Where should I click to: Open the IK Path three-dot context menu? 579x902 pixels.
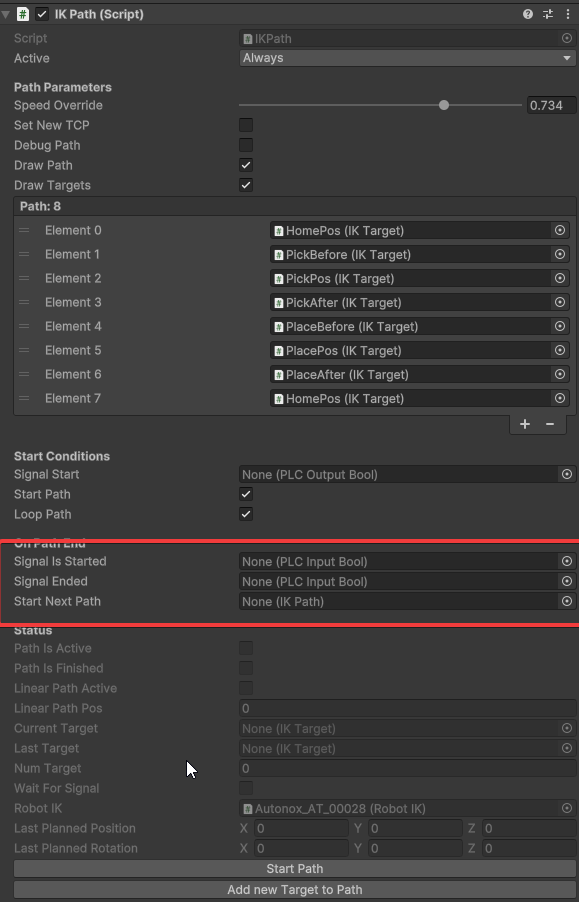(x=568, y=14)
